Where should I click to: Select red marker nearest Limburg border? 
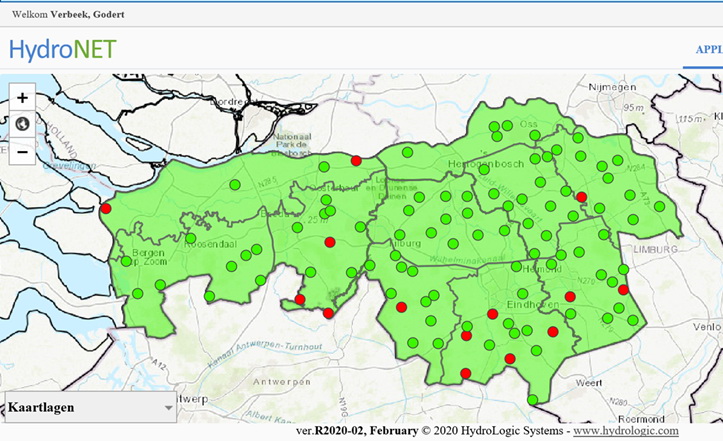click(x=623, y=289)
